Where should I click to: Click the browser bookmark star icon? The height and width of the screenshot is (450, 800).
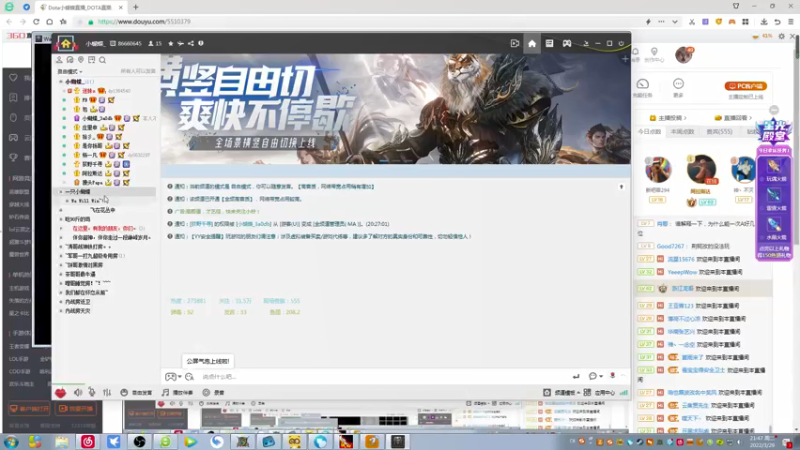pyautogui.click(x=63, y=22)
